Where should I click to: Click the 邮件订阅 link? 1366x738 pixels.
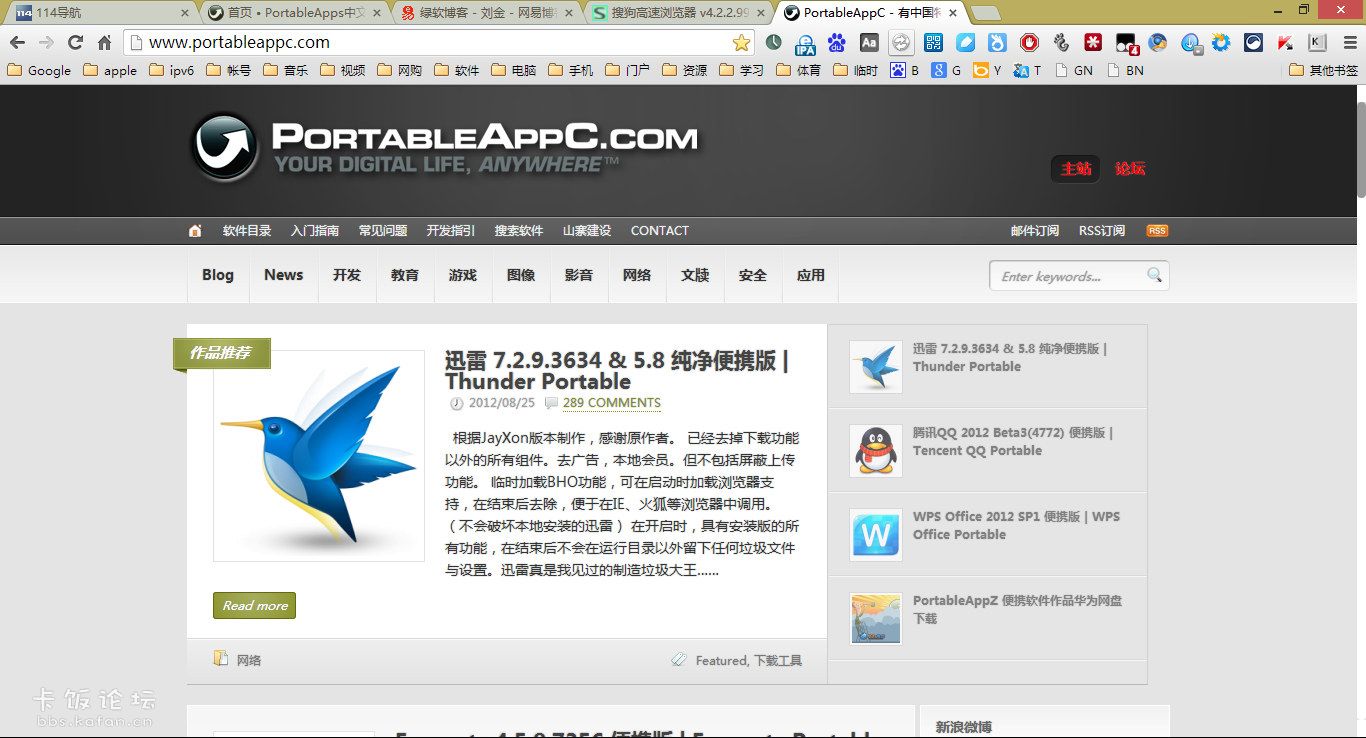1034,231
